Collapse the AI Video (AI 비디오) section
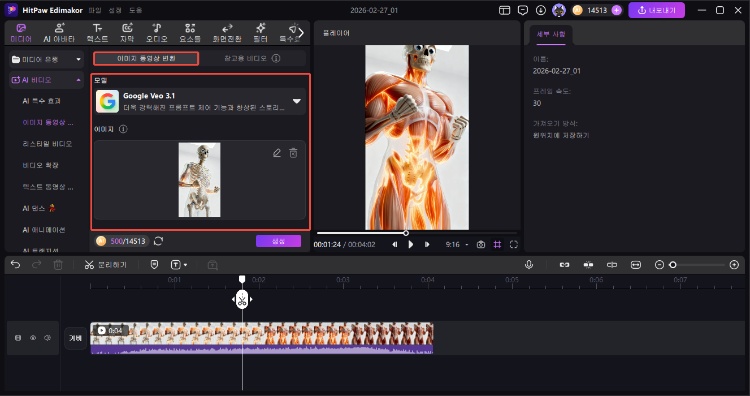The width and height of the screenshot is (750, 396). tap(46, 80)
